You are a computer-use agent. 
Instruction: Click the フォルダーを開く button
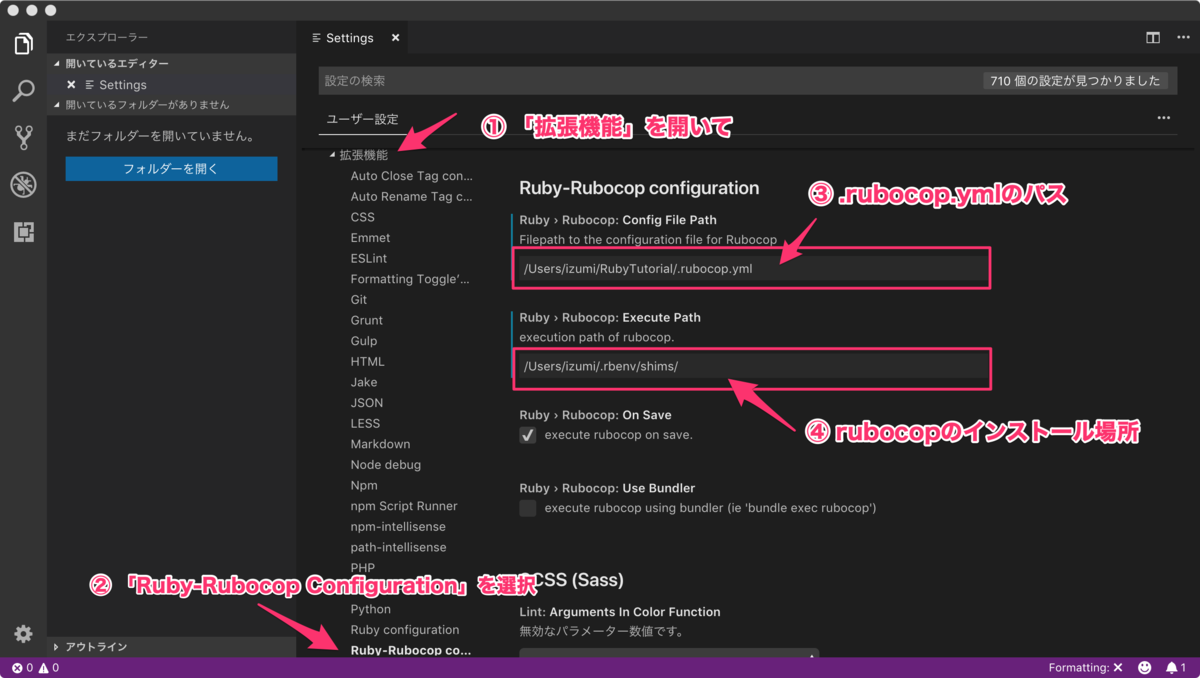pos(171,169)
